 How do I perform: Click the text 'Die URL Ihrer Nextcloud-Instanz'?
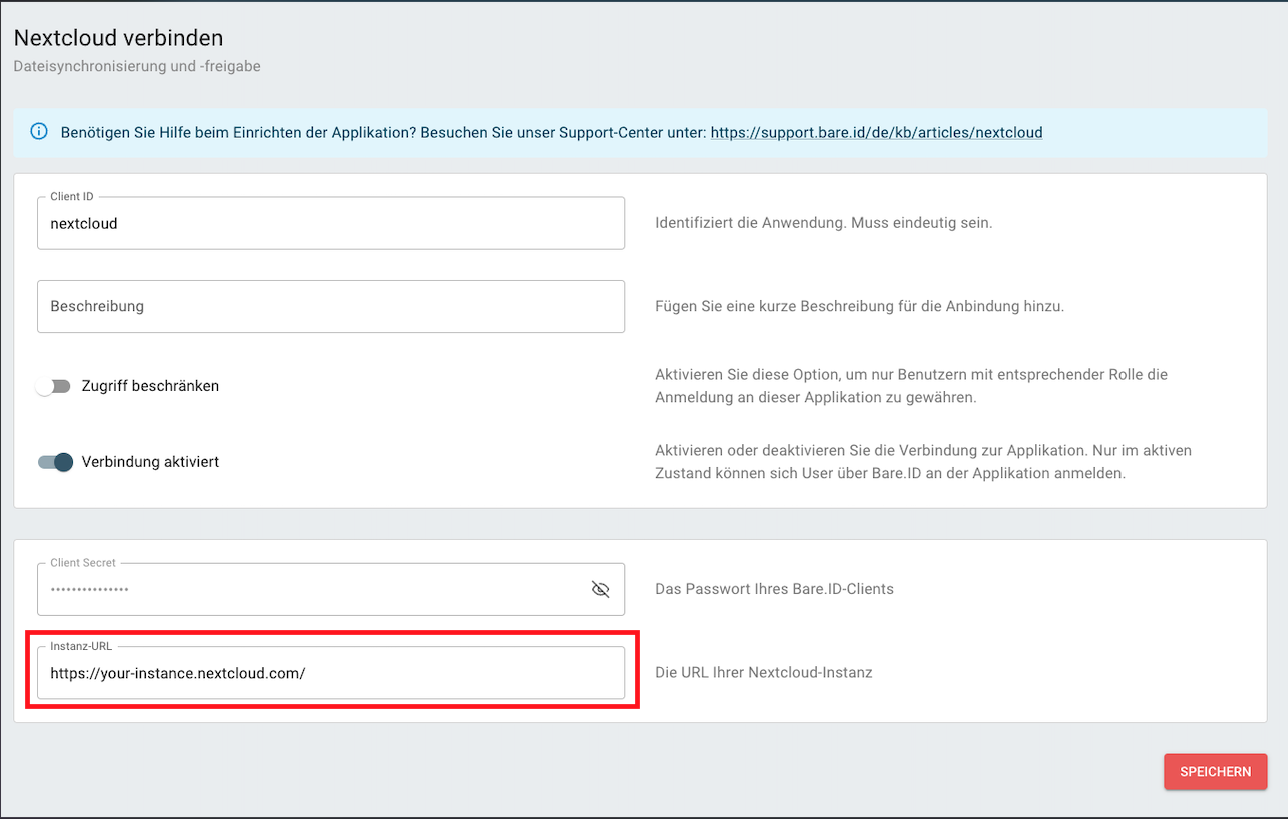(x=764, y=673)
